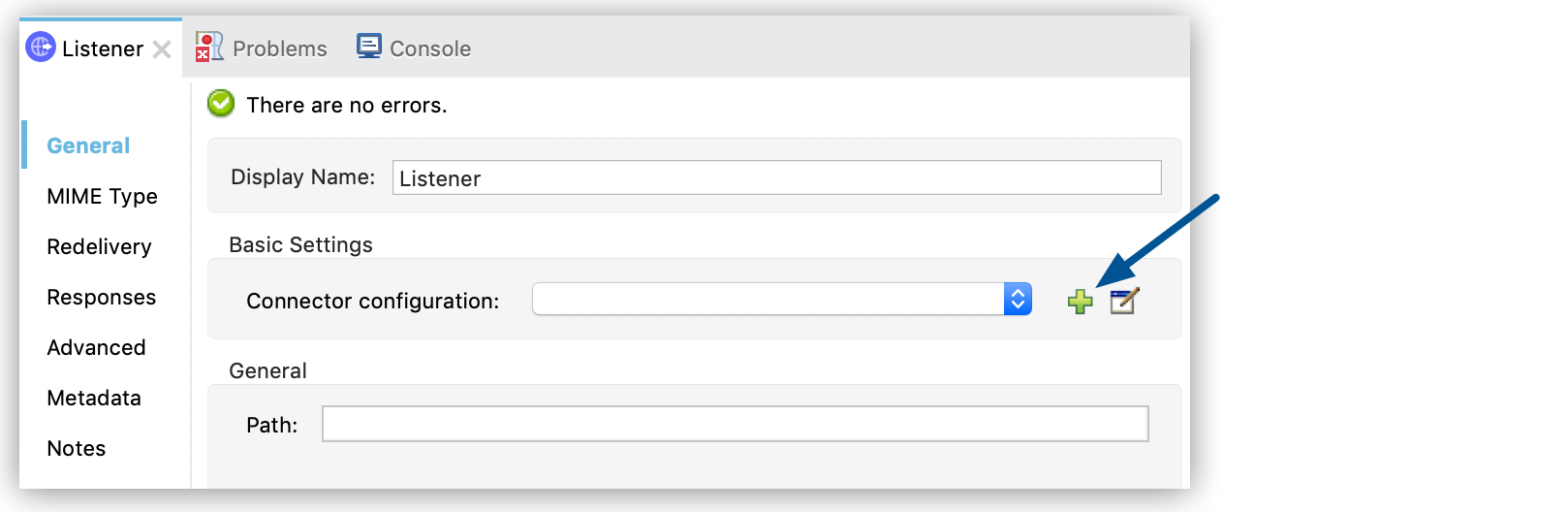
Task: Click the Display Name text field
Action: pyautogui.click(x=776, y=177)
